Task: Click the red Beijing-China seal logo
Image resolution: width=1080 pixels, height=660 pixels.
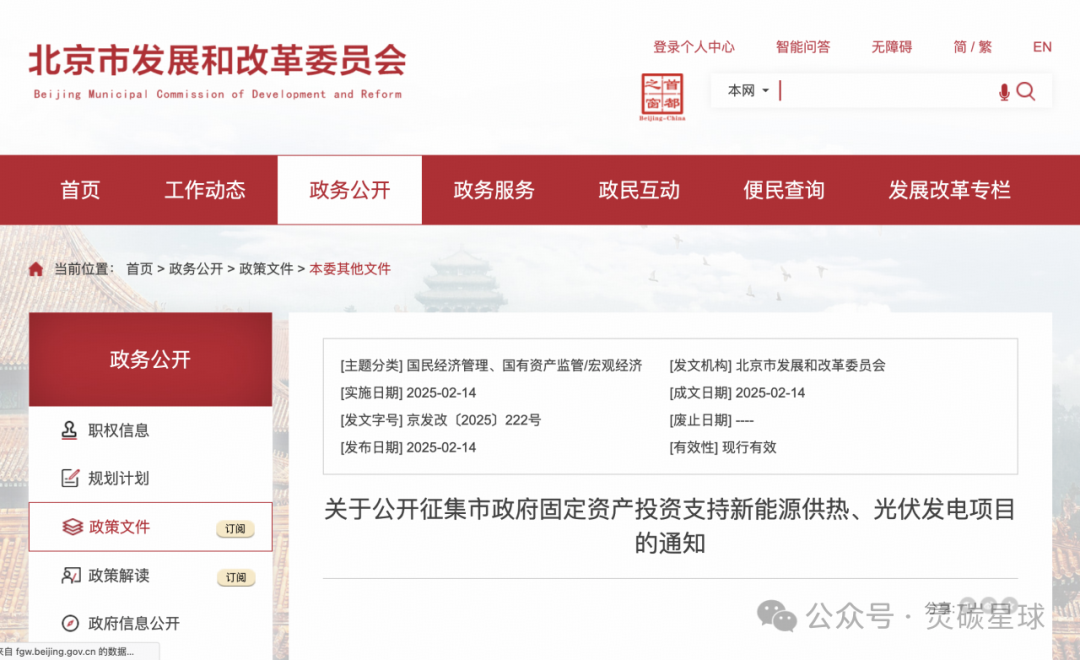Action: point(662,97)
